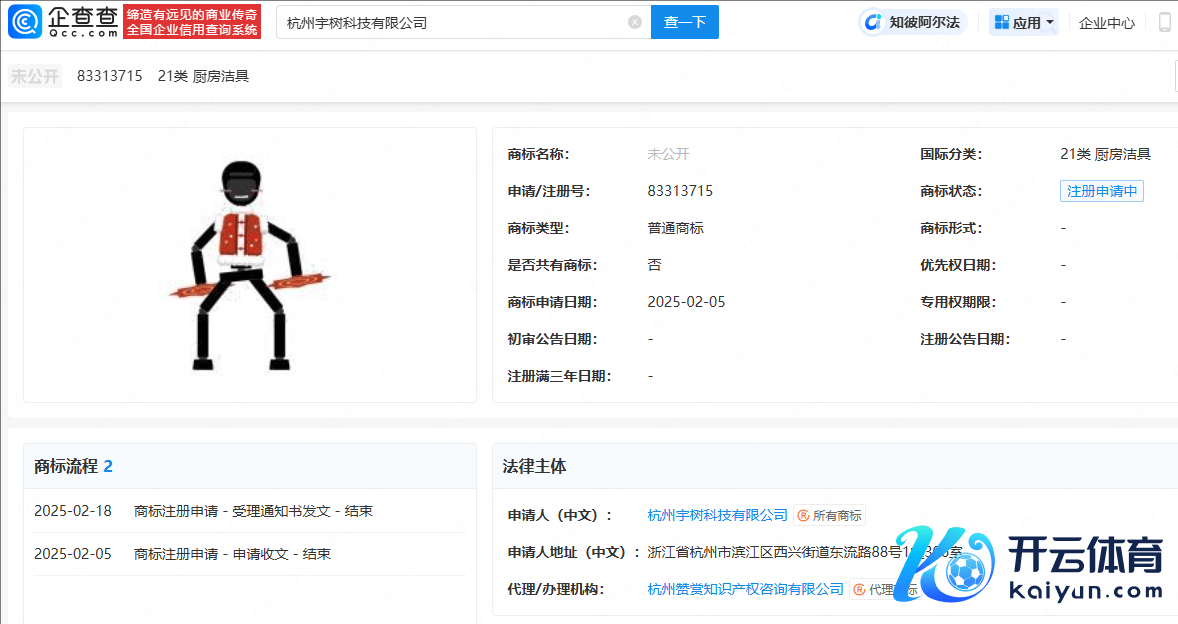Click the 企查查 Qcc.com logo
The image size is (1178, 624).
point(62,22)
